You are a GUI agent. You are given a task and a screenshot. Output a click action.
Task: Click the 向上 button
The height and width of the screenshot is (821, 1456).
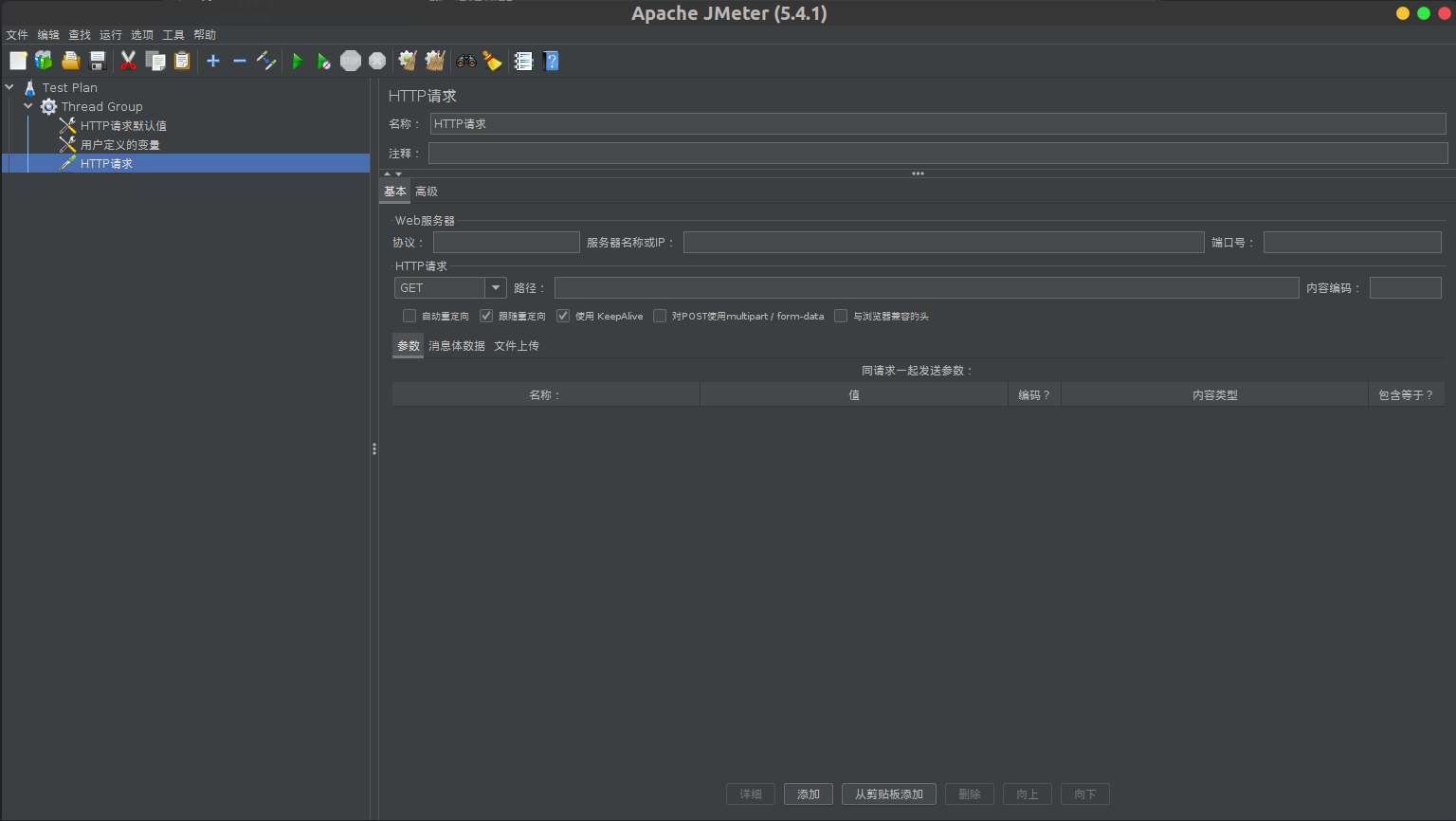point(1028,794)
